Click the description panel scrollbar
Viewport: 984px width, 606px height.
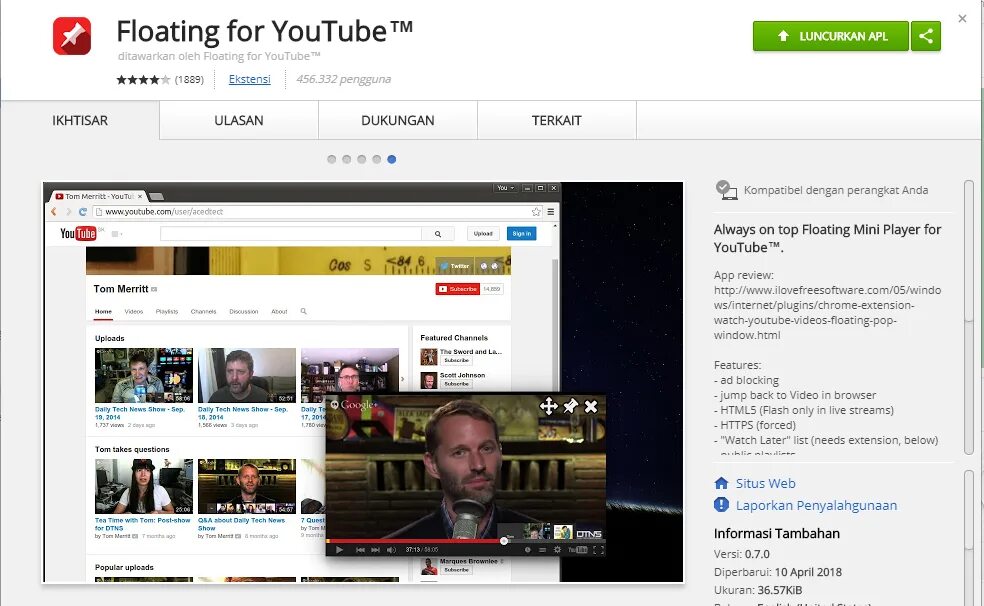click(x=969, y=317)
